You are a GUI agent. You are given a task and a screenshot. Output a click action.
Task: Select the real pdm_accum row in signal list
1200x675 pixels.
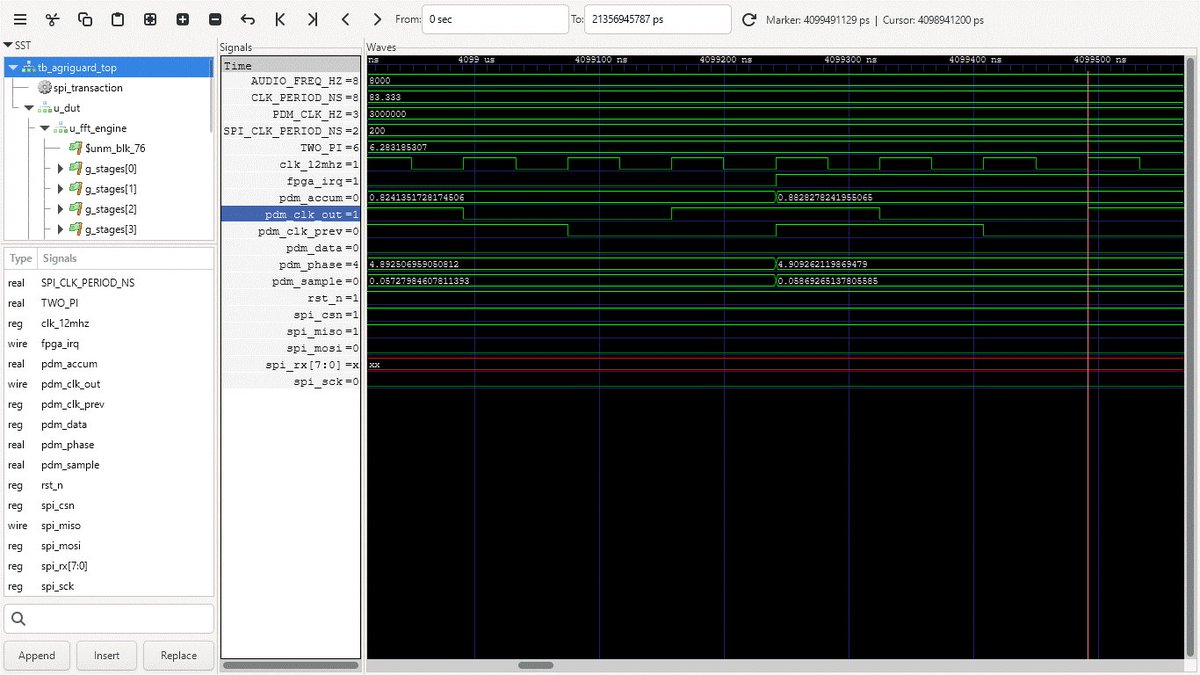(x=109, y=364)
